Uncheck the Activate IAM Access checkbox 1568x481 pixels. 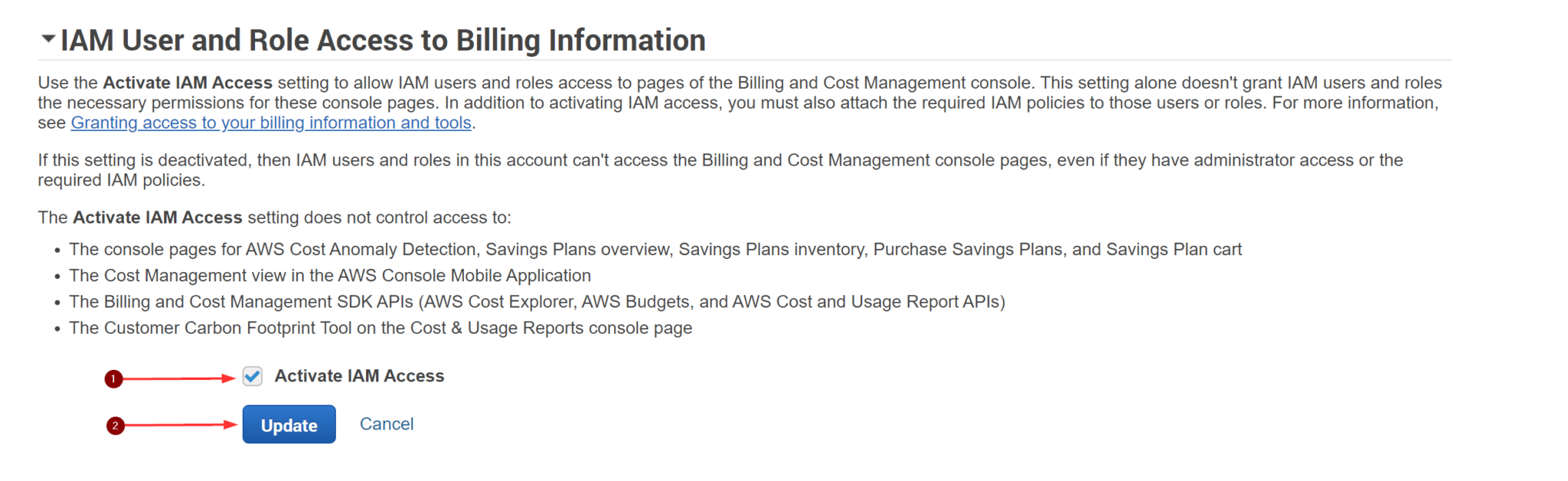(252, 376)
